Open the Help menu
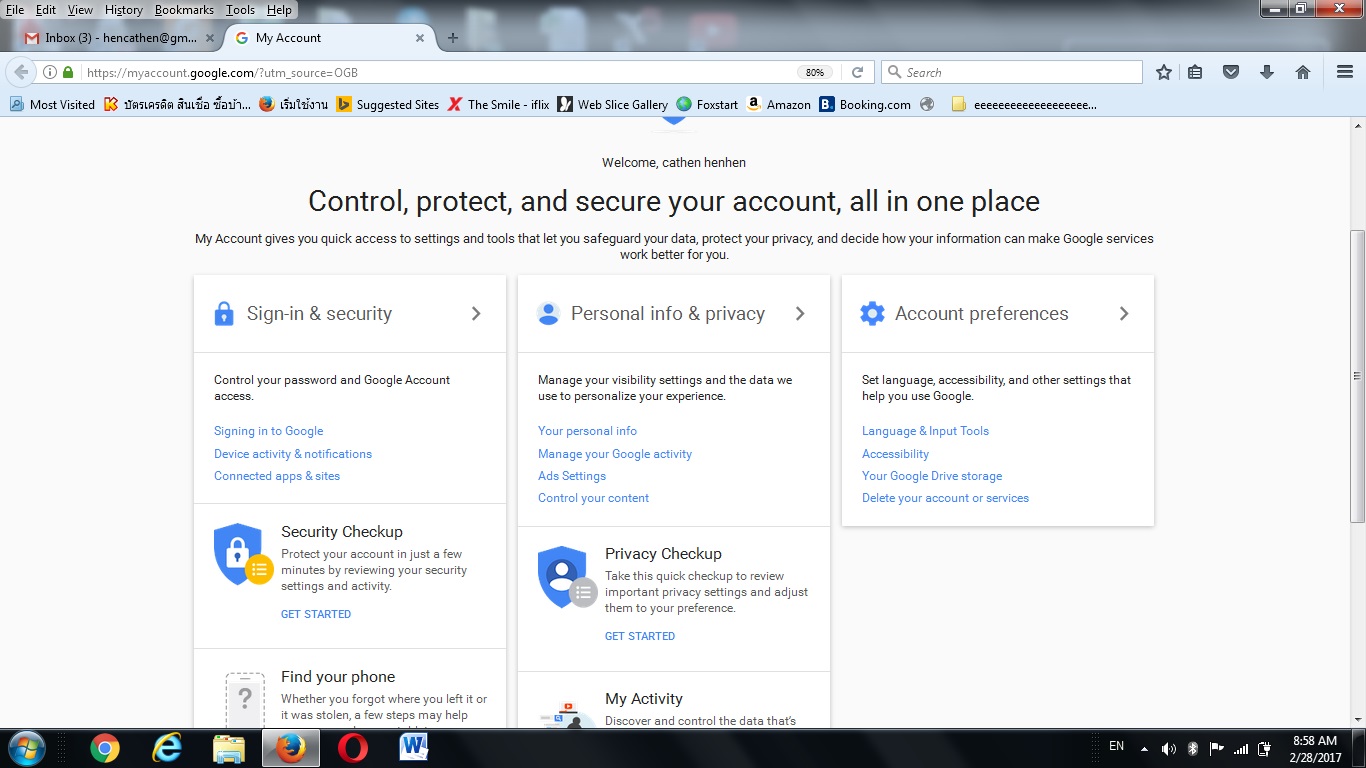The height and width of the screenshot is (768, 1366). coord(280,10)
